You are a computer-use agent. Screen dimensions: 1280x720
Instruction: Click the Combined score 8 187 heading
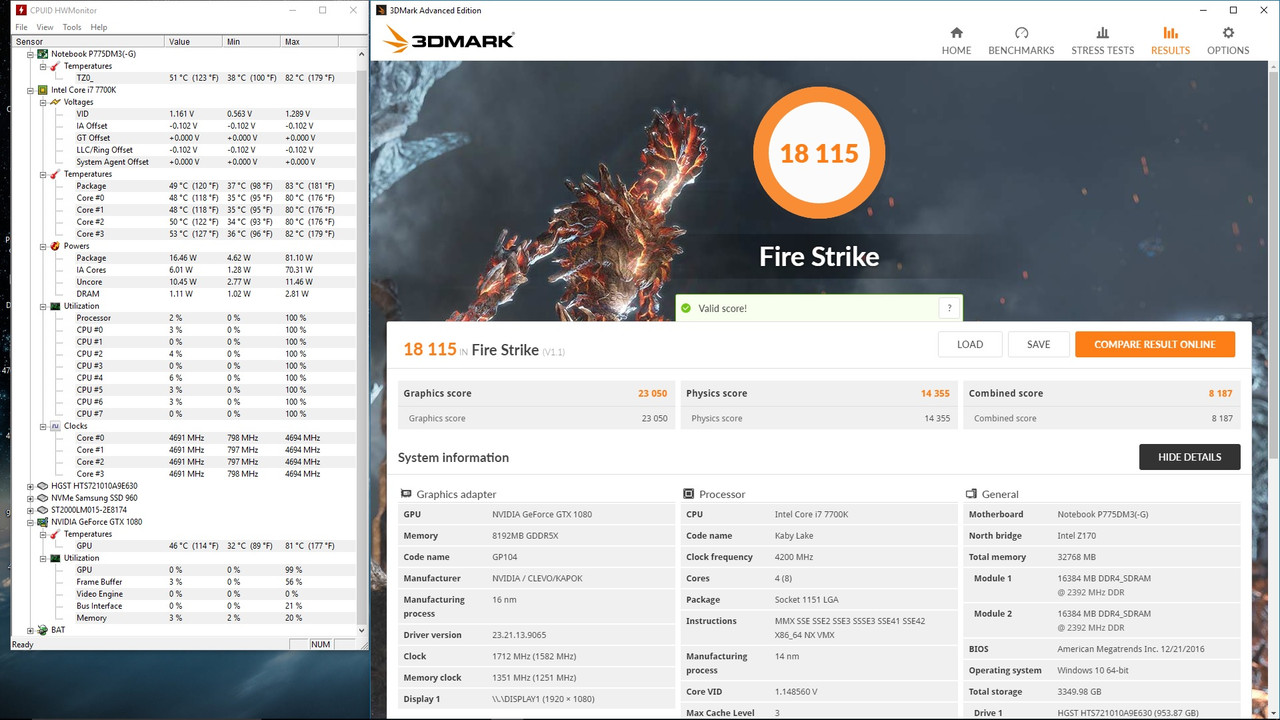pos(1101,393)
